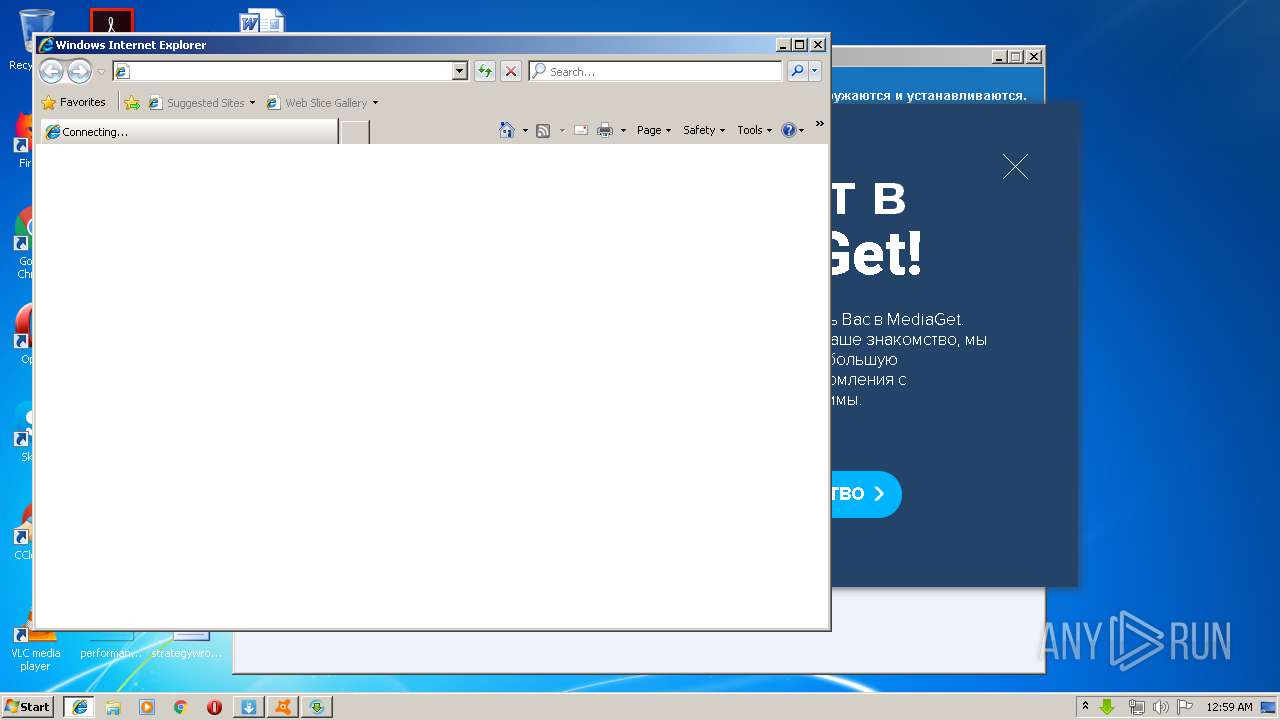1280x720 pixels.
Task: Open a new tab with the blank tab button
Action: [x=355, y=132]
